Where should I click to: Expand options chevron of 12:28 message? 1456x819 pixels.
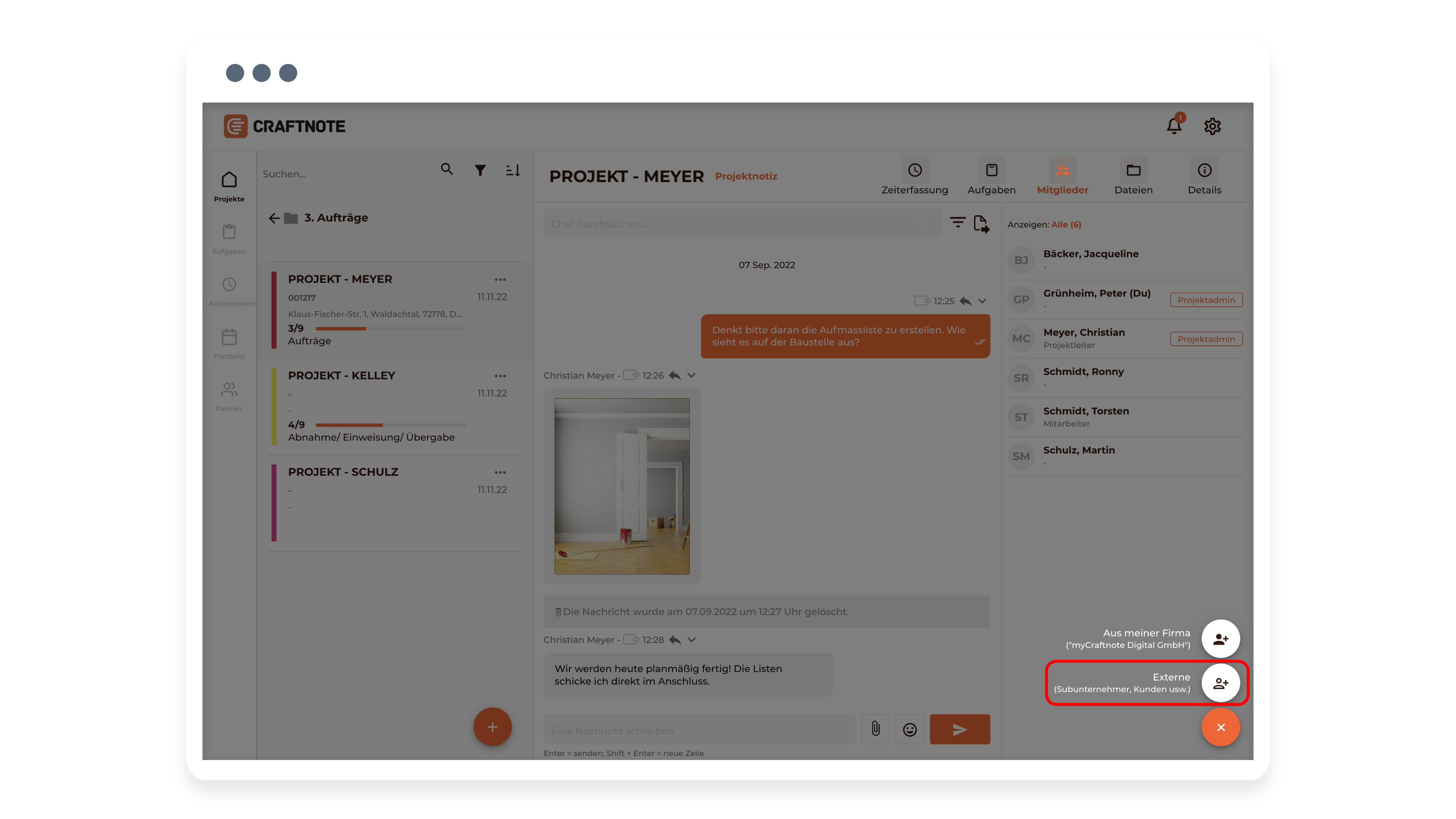tap(691, 640)
